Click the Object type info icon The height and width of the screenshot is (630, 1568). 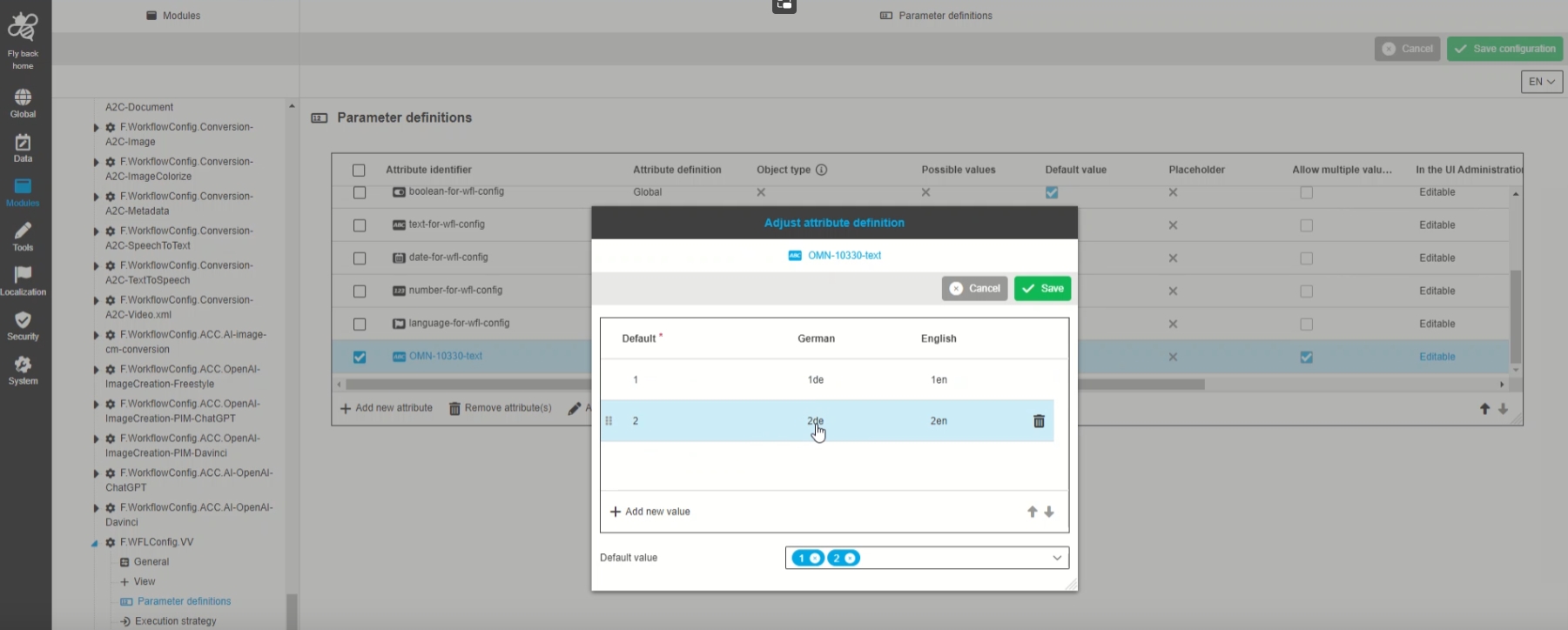tap(821, 170)
